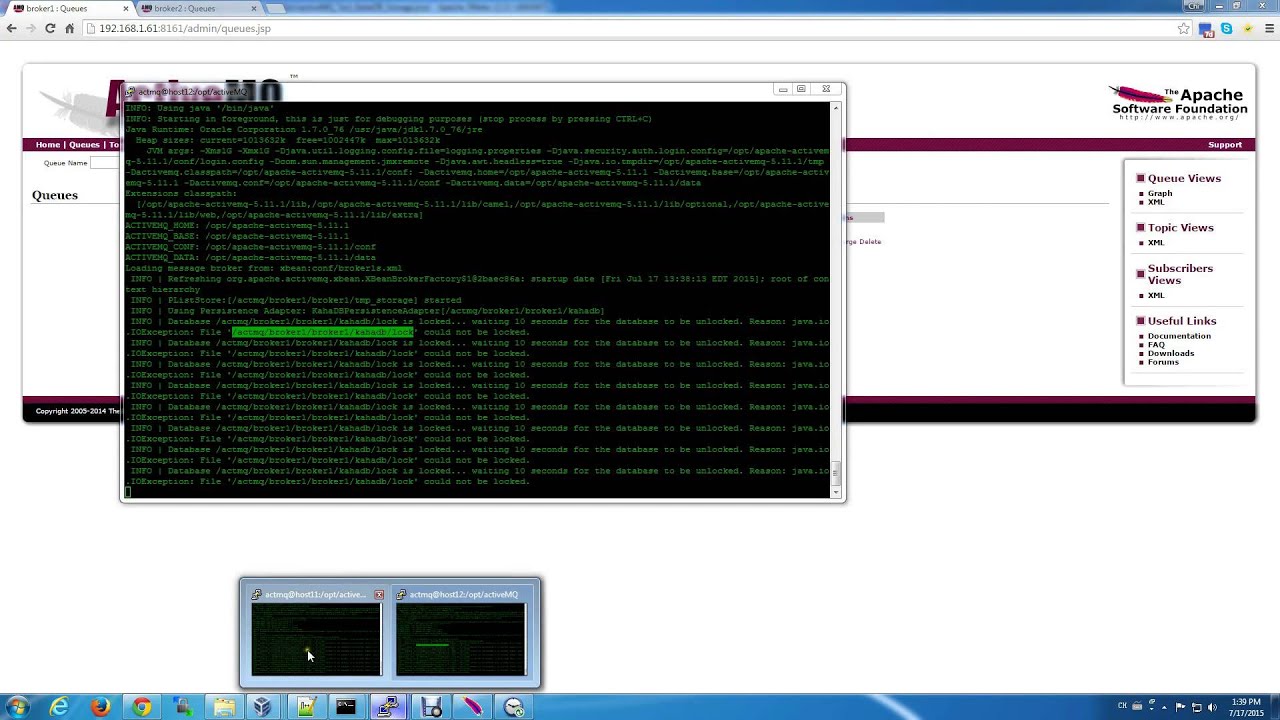Click the Windows Start orb
This screenshot has width=1280, height=720.
pyautogui.click(x=17, y=707)
